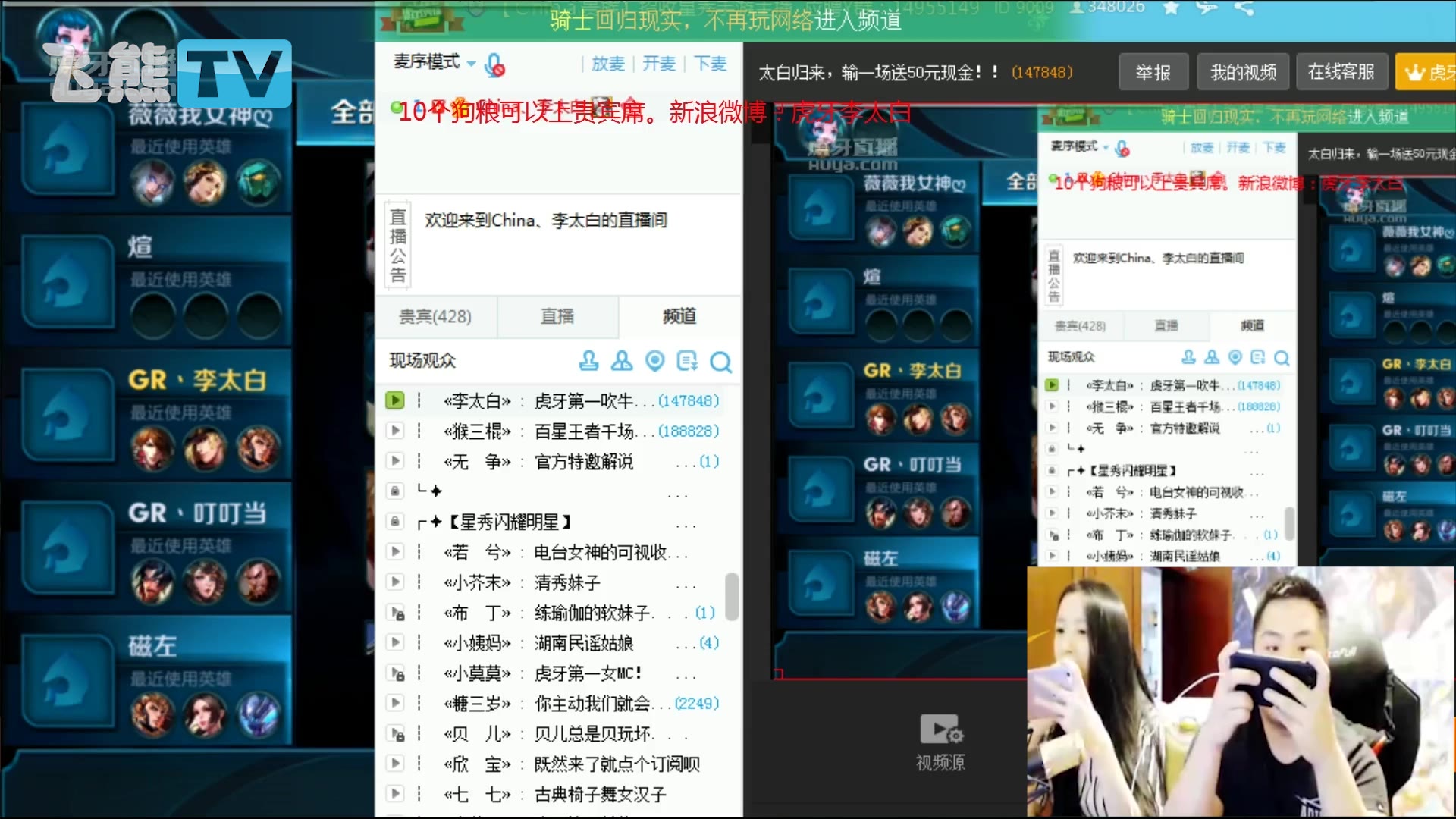Click the share icon in title bar
This screenshot has width=1456, height=819.
(x=1244, y=8)
